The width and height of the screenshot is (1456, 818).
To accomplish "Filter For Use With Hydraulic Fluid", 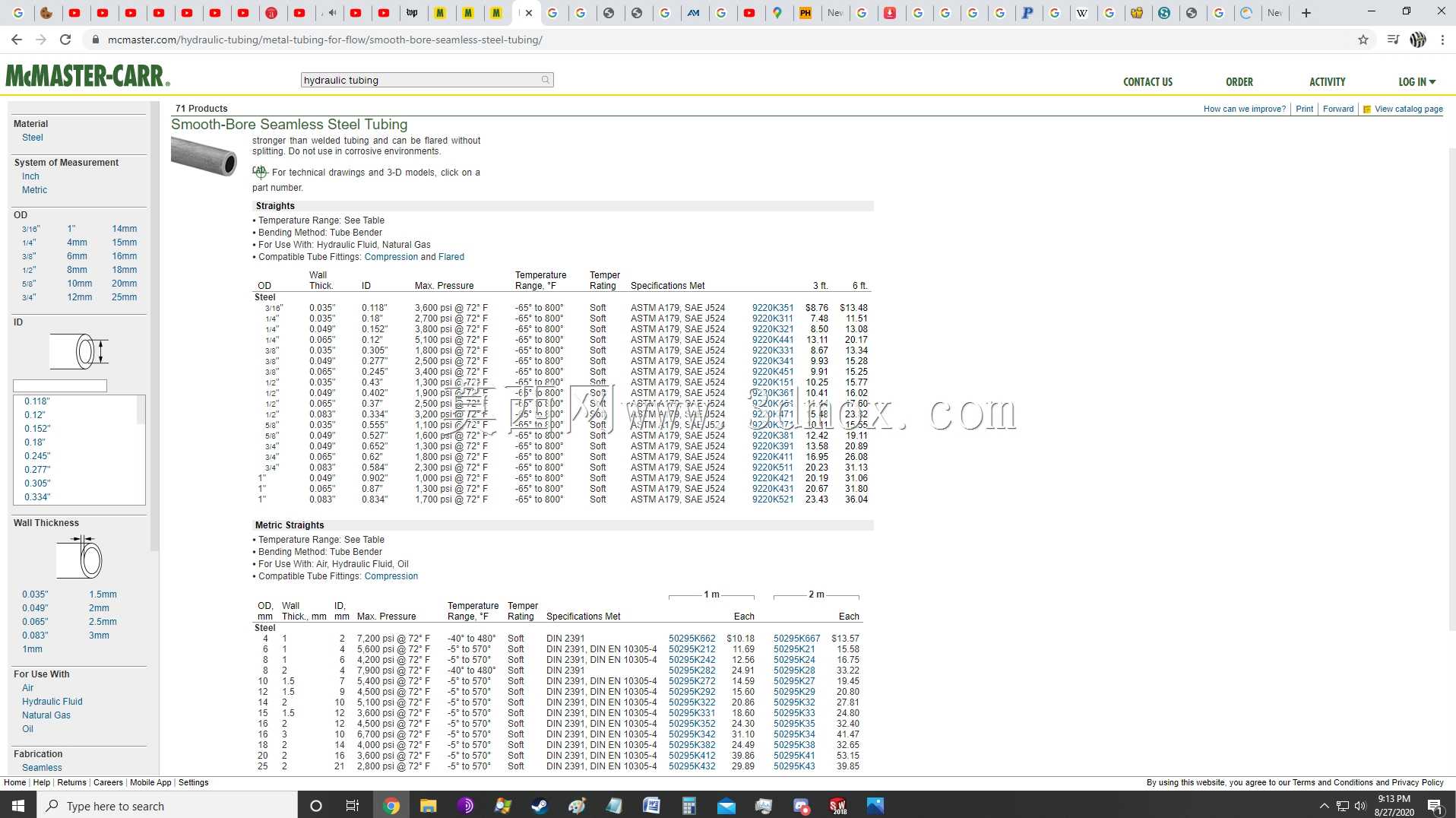I will [52, 702].
